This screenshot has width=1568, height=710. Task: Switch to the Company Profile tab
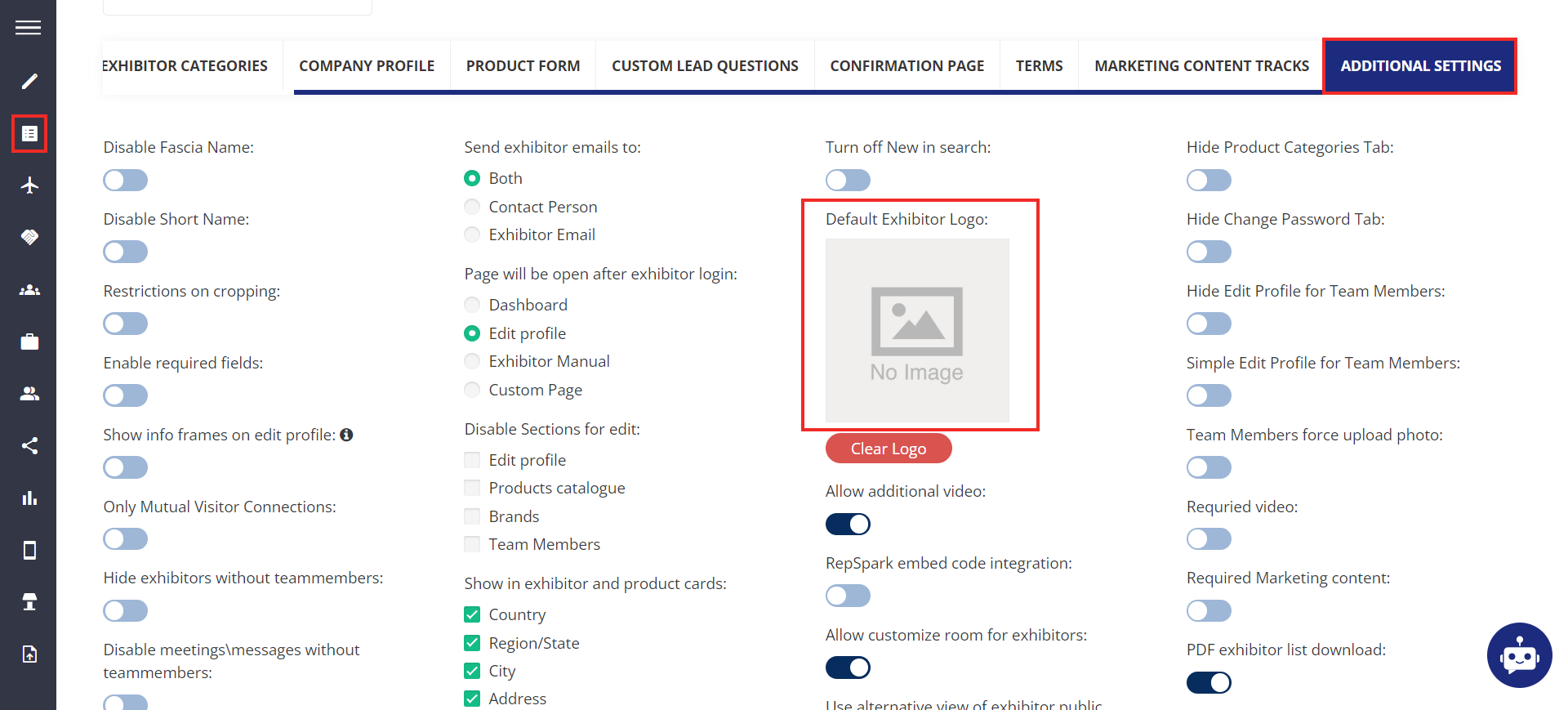pos(367,66)
